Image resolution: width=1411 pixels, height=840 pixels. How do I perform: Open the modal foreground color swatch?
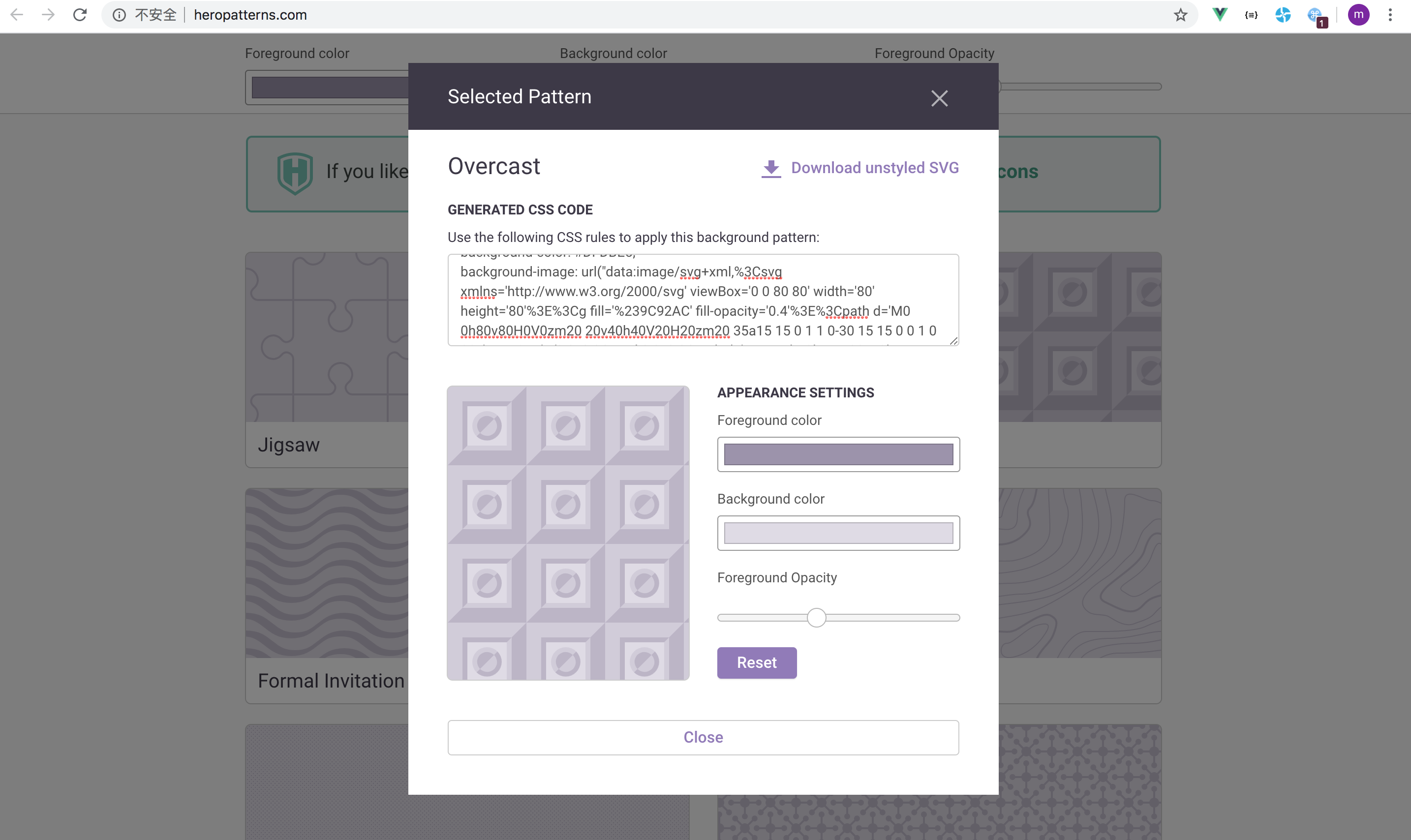tap(838, 454)
